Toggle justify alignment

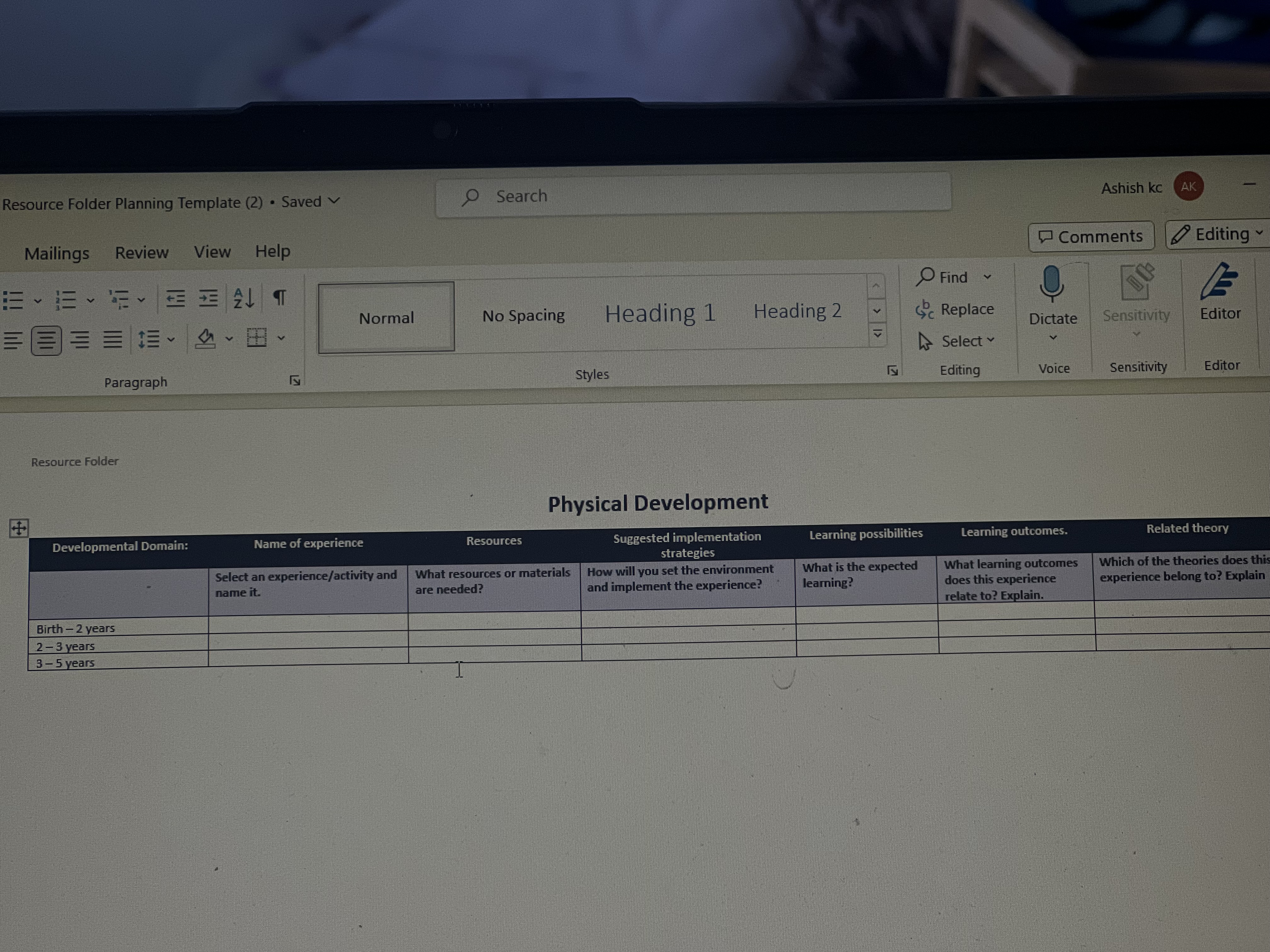tap(112, 340)
